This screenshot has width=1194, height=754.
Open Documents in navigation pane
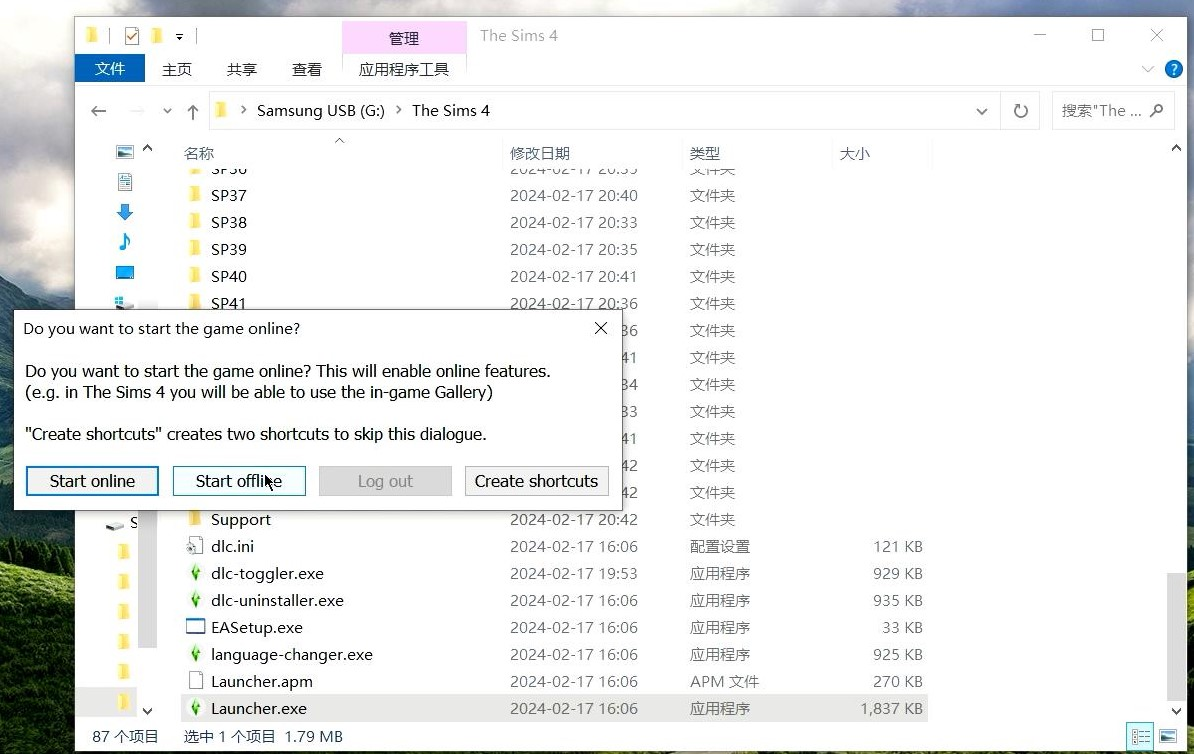[125, 182]
